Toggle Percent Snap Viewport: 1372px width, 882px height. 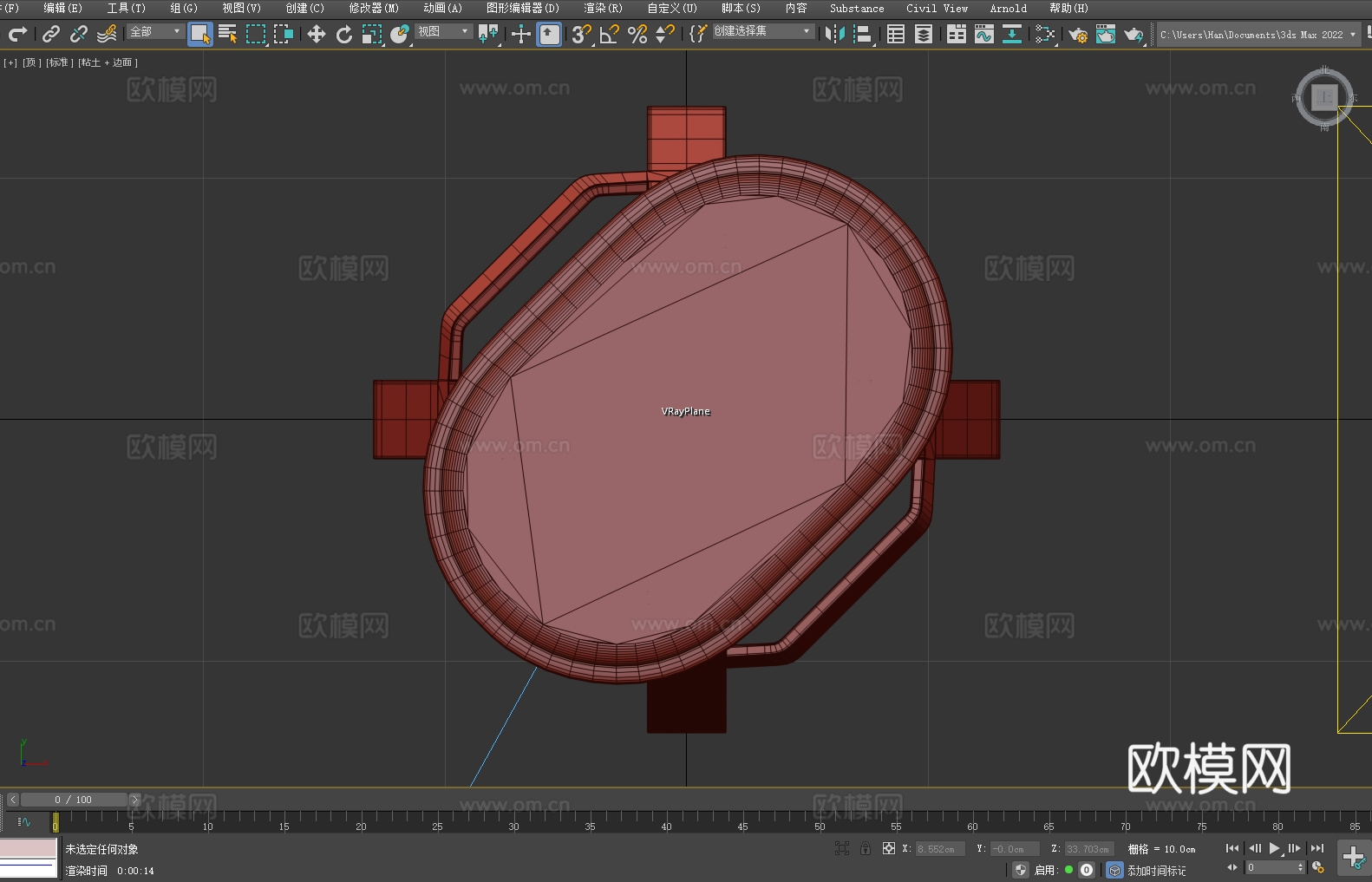coord(637,34)
